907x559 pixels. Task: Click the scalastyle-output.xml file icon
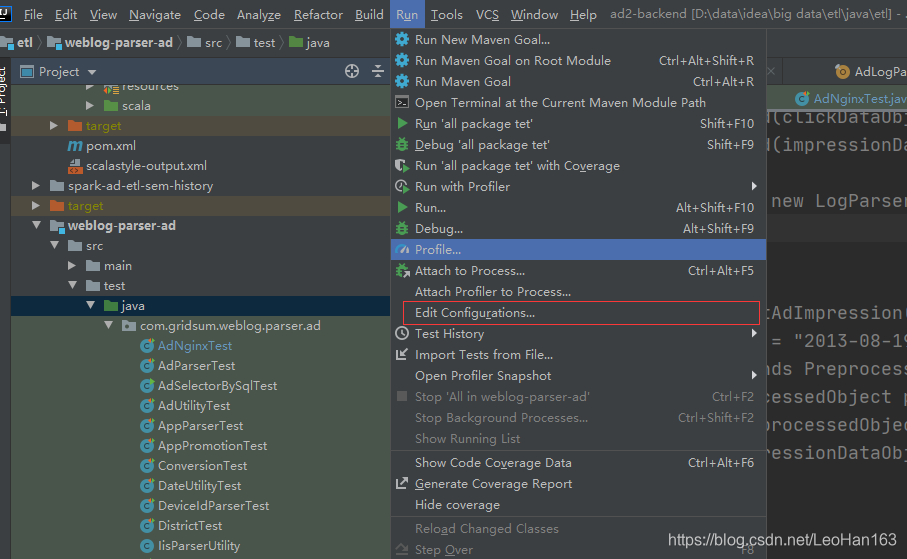75,166
